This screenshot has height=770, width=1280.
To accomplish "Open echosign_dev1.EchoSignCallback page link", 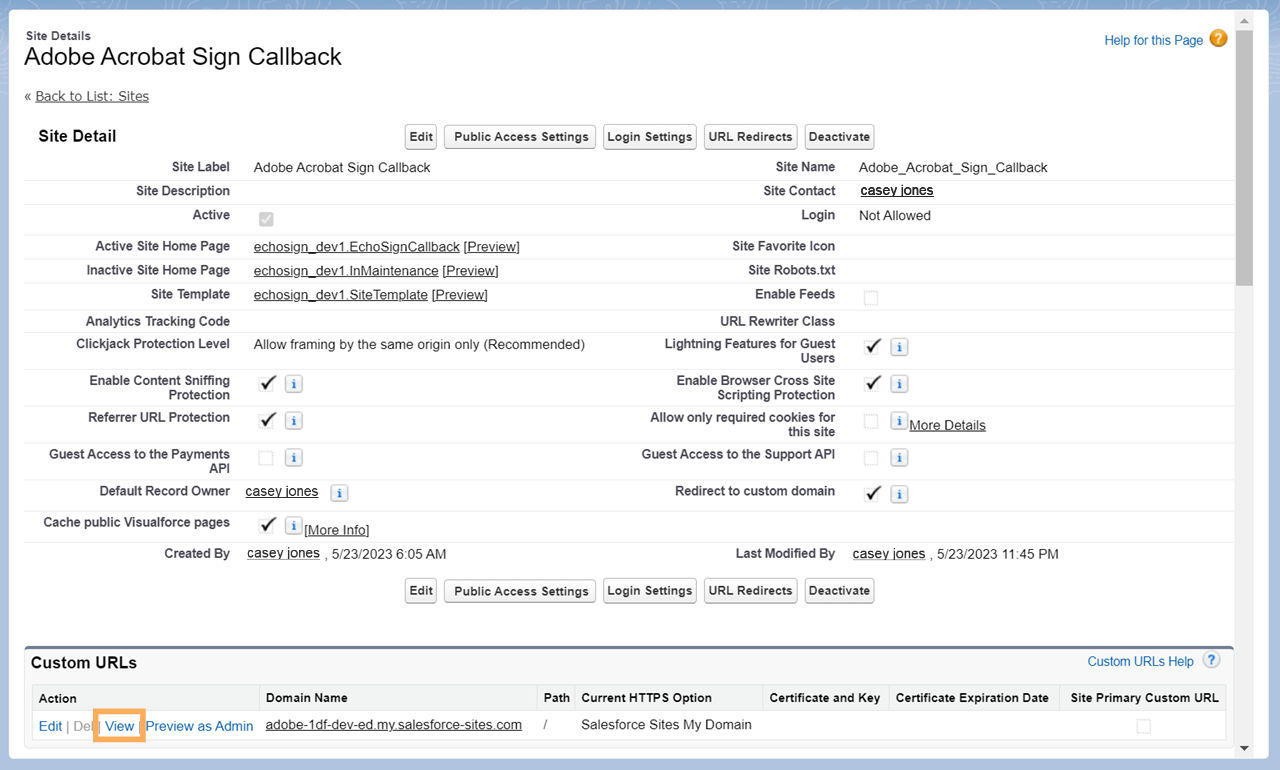I will [357, 246].
